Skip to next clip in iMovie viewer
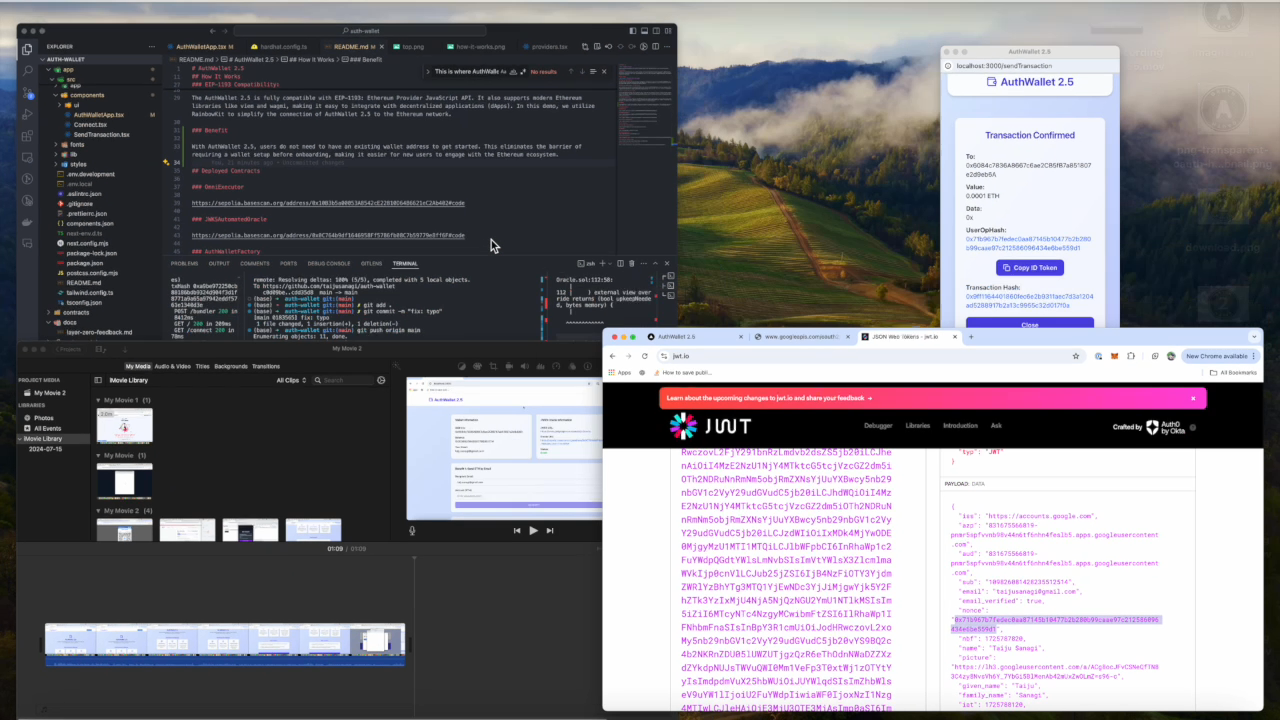Viewport: 1280px width, 720px height. 549,531
